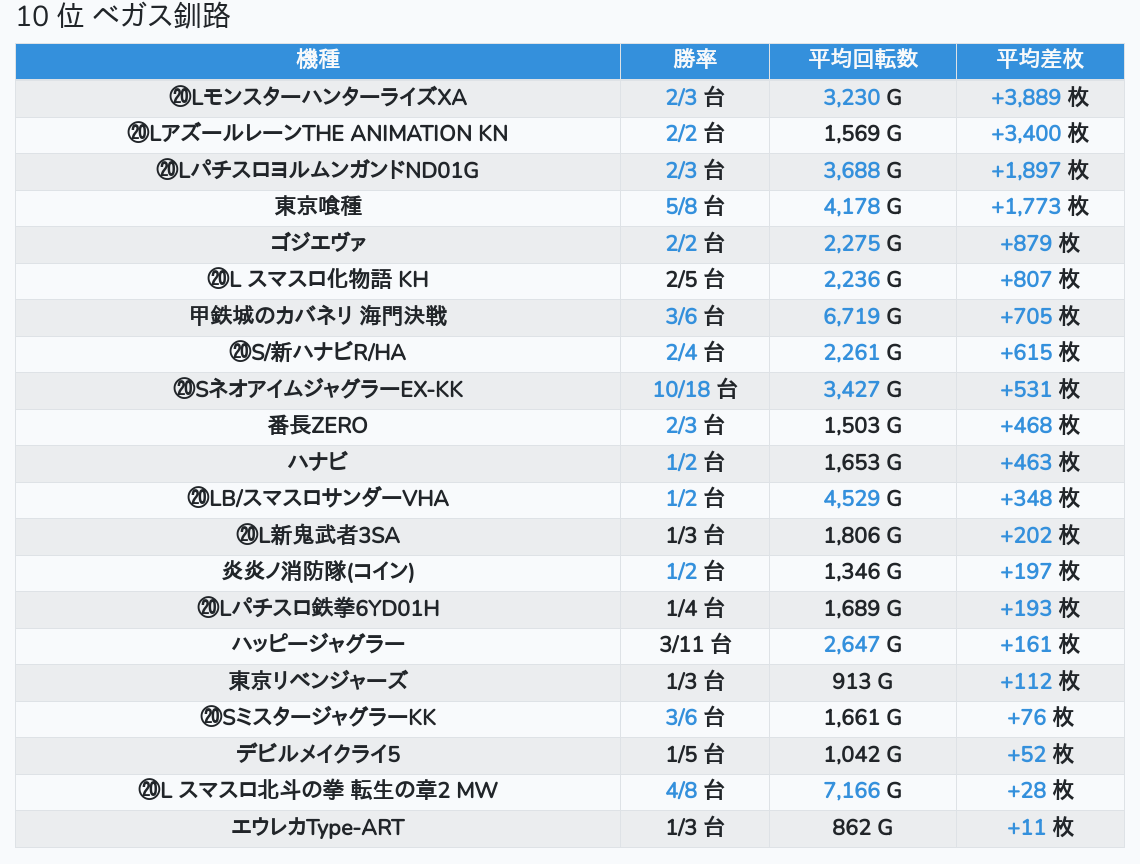
Task: Click the 機種 column header
Action: click(x=318, y=60)
